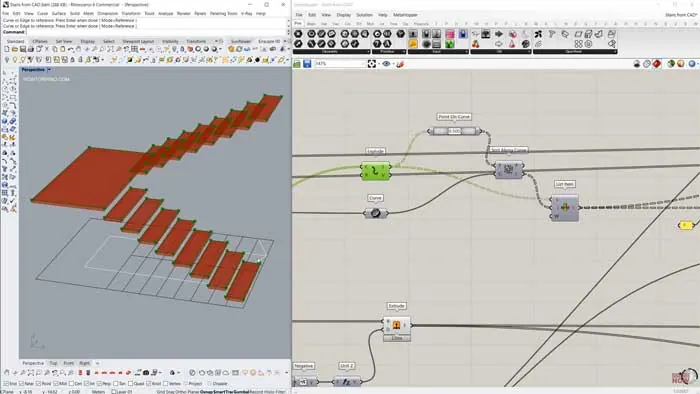The height and width of the screenshot is (394, 700).
Task: Toggle Vertex osnap checkbox
Action: coord(166,384)
